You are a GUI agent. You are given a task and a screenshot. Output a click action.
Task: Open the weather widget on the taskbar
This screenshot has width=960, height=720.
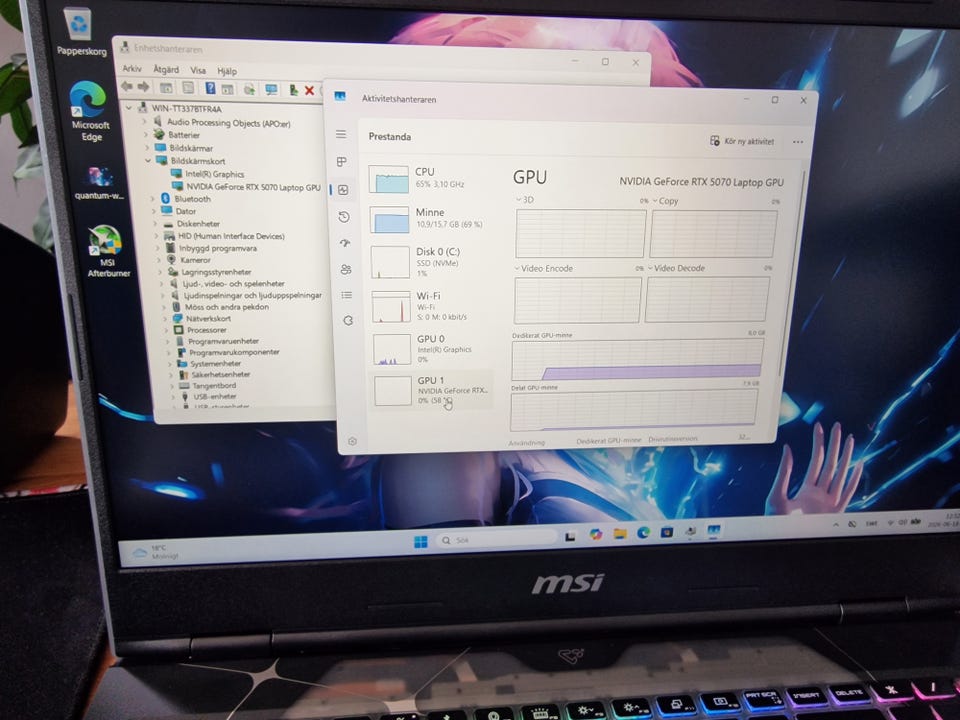point(156,552)
